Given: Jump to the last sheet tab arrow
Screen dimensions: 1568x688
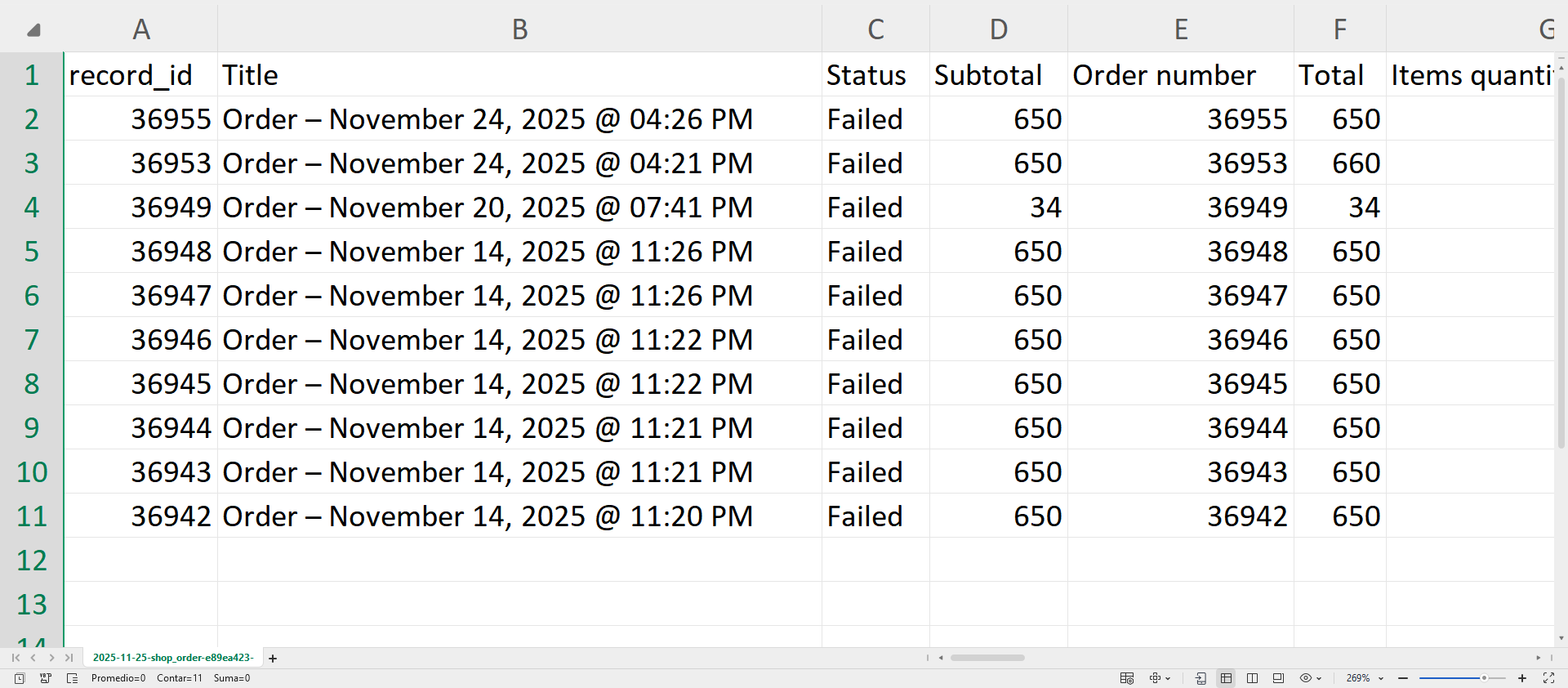Looking at the screenshot, I should tap(69, 658).
